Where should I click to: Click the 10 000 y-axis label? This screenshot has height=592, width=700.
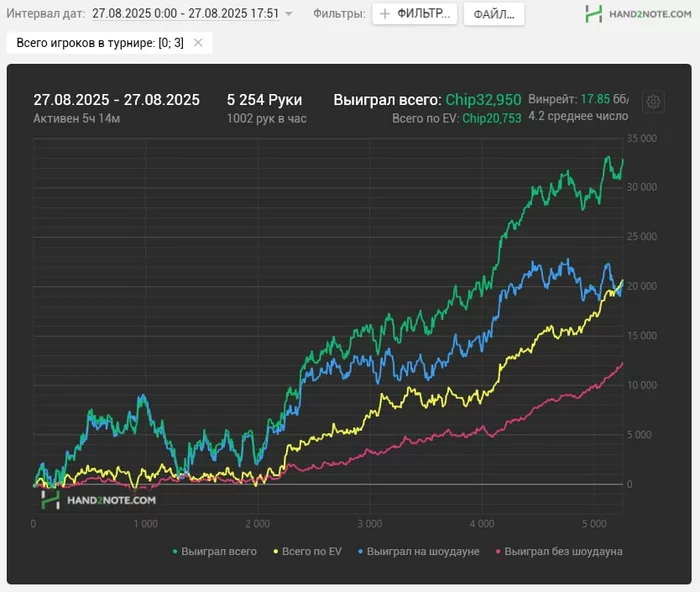[x=642, y=385]
